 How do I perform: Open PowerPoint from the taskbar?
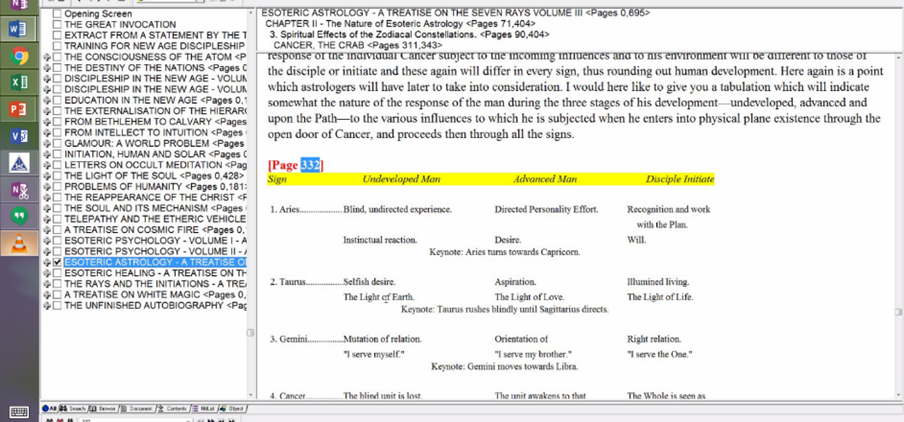click(19, 109)
